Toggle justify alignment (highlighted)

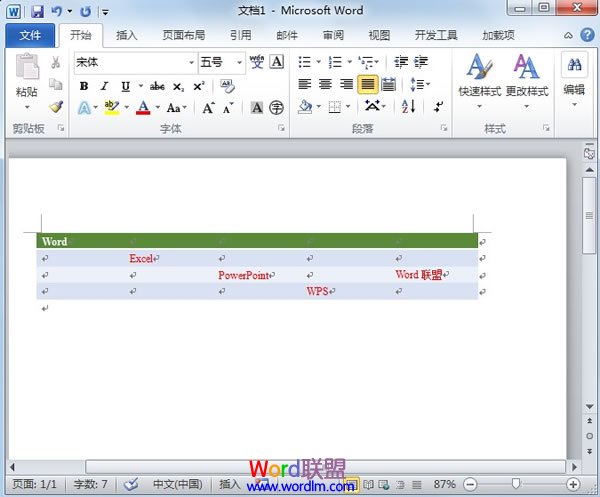(368, 84)
